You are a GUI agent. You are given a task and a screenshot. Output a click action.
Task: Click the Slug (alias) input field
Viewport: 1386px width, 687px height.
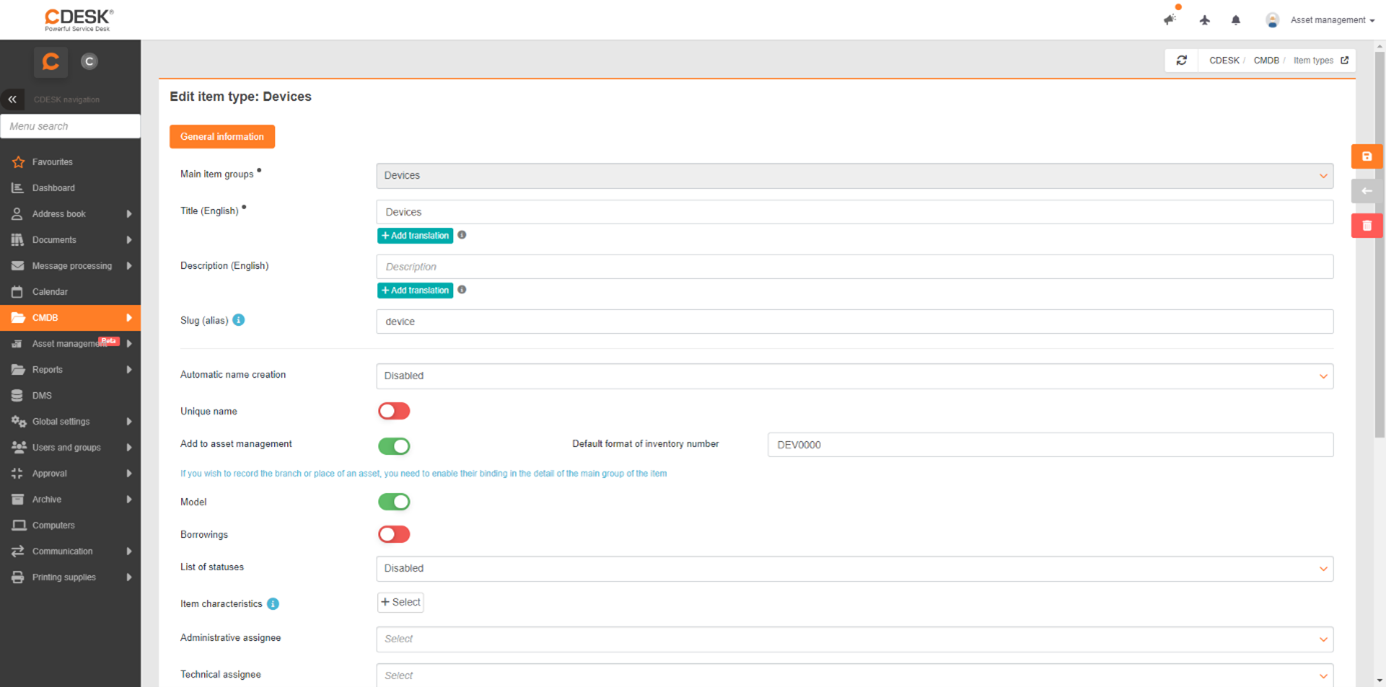tap(855, 321)
